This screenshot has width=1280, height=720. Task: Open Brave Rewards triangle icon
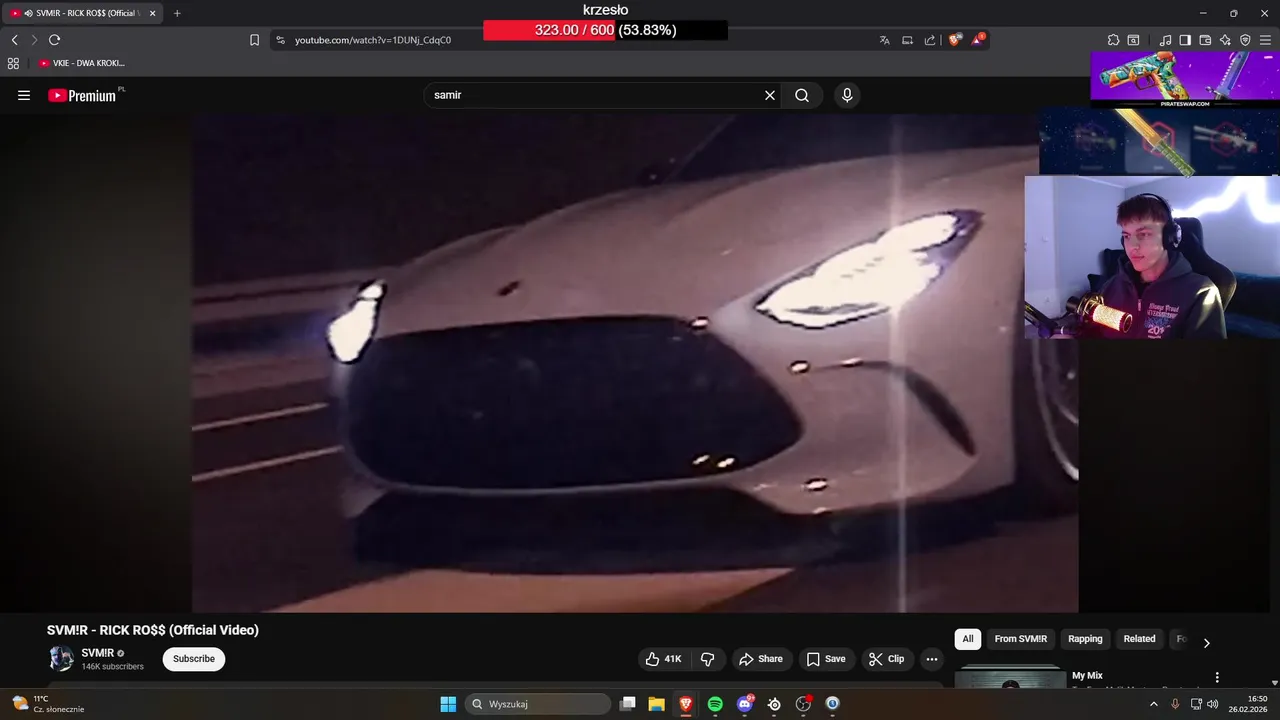point(978,40)
